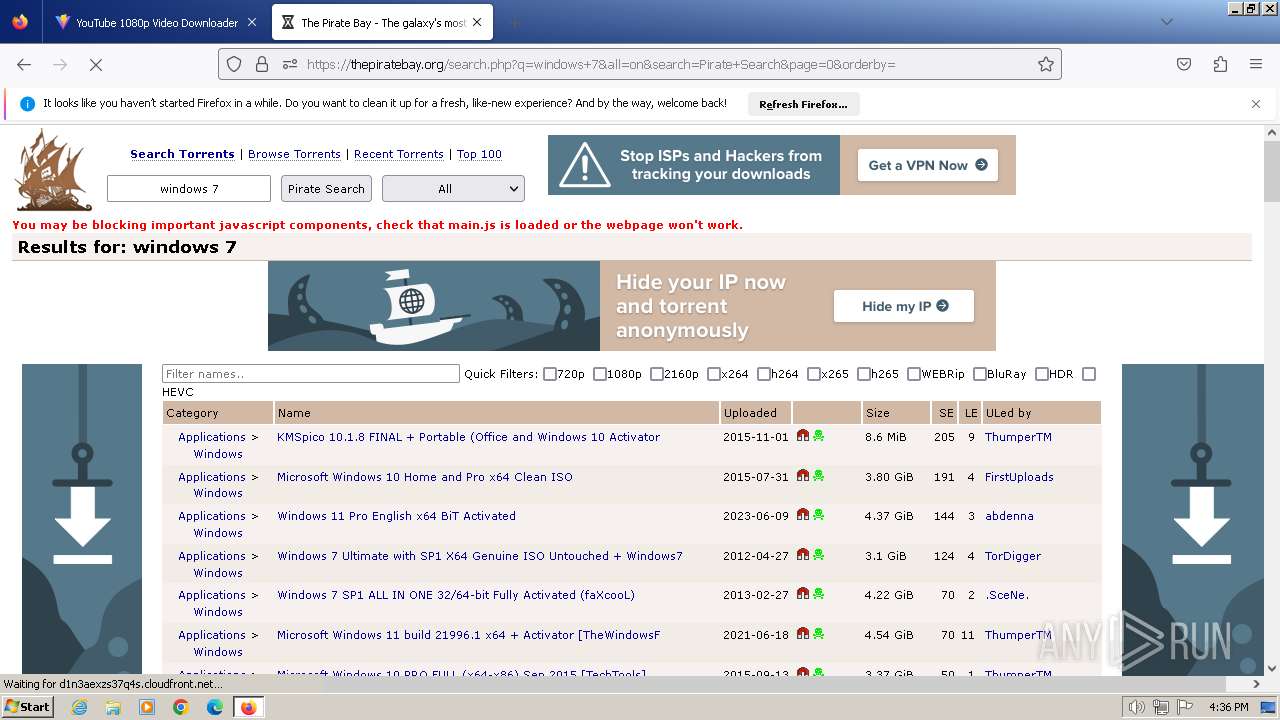Toggle the x265 filter checkbox
This screenshot has width=1280, height=720.
[x=814, y=374]
